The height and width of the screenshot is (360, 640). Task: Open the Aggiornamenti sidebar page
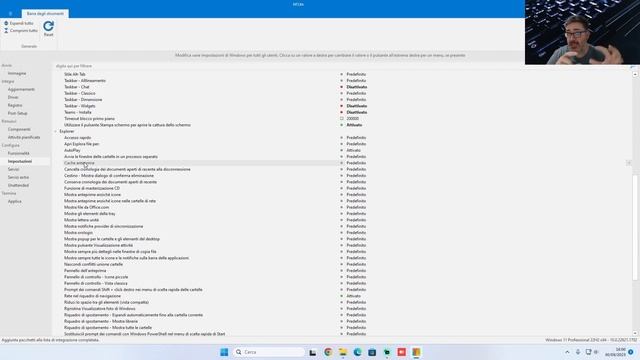click(21, 89)
